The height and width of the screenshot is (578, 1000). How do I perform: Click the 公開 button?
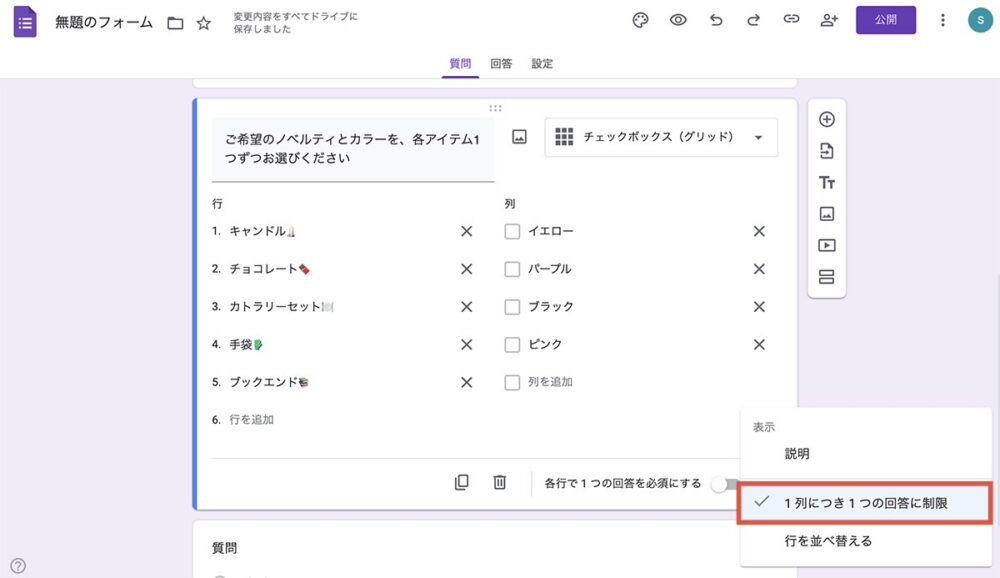click(x=886, y=20)
